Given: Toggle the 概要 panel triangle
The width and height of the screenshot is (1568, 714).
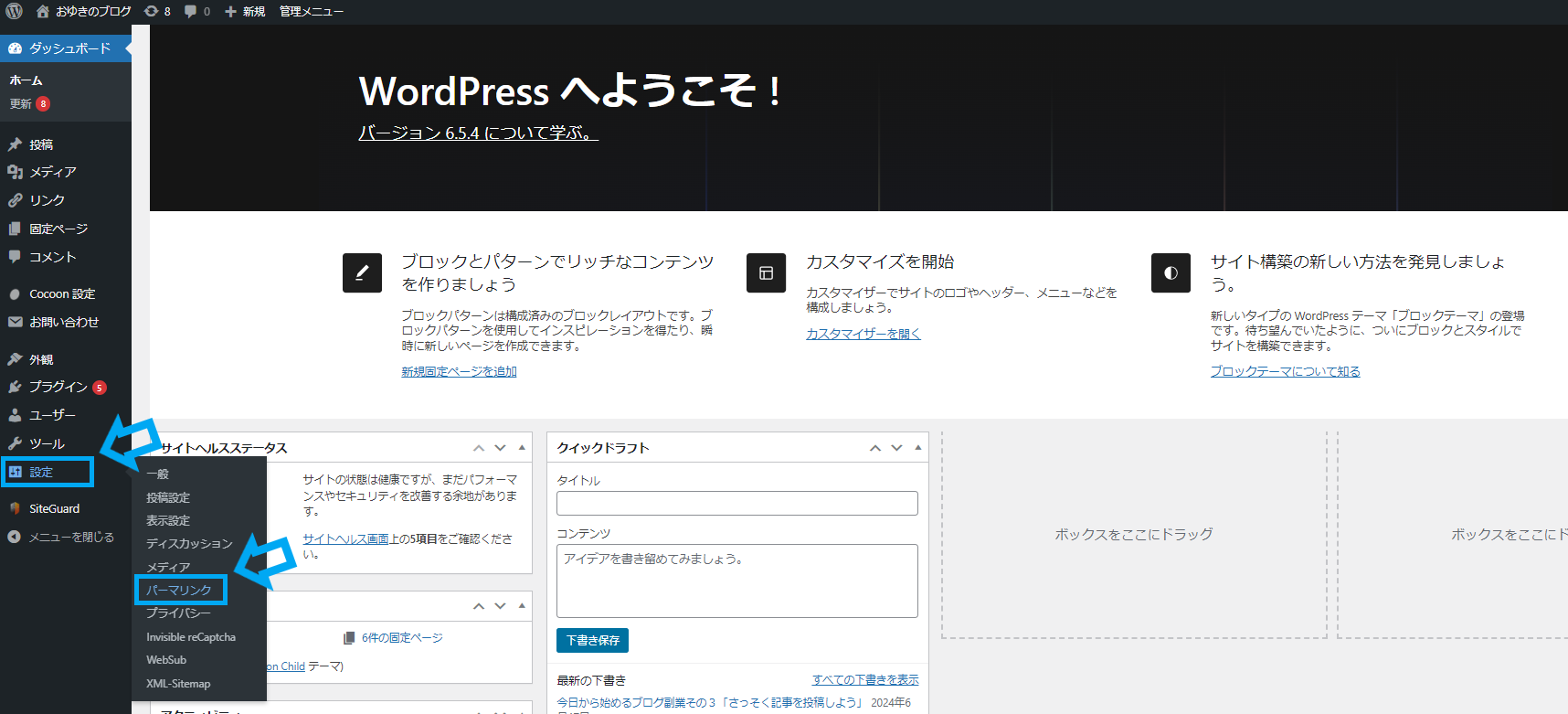Looking at the screenshot, I should (x=522, y=606).
